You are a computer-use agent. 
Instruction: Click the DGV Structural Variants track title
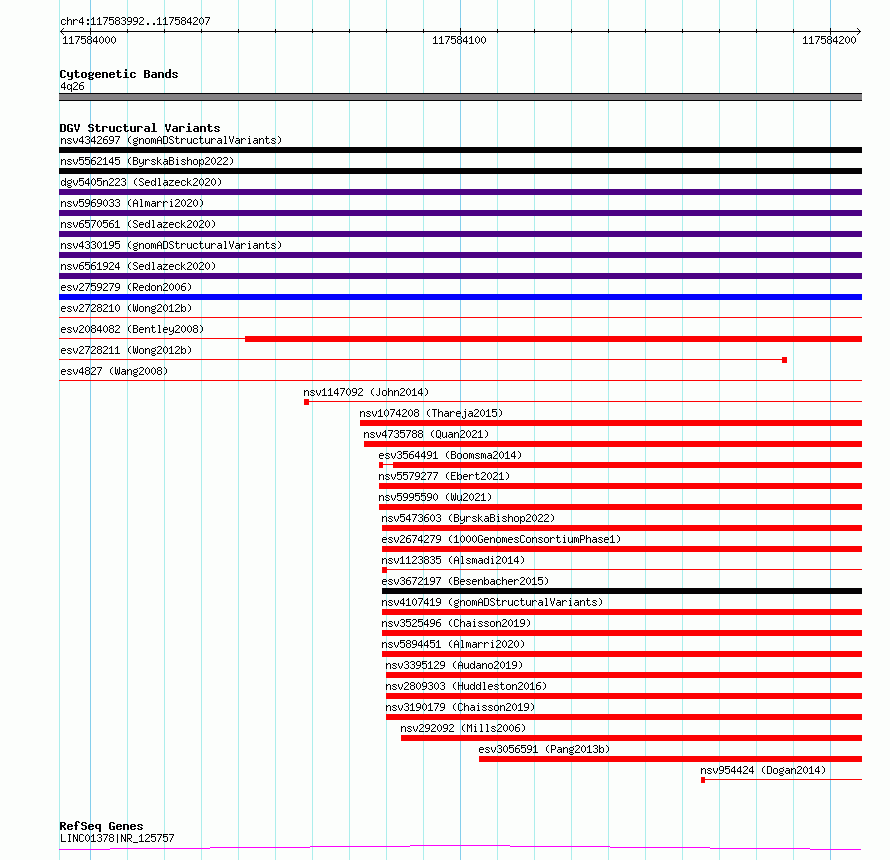140,128
